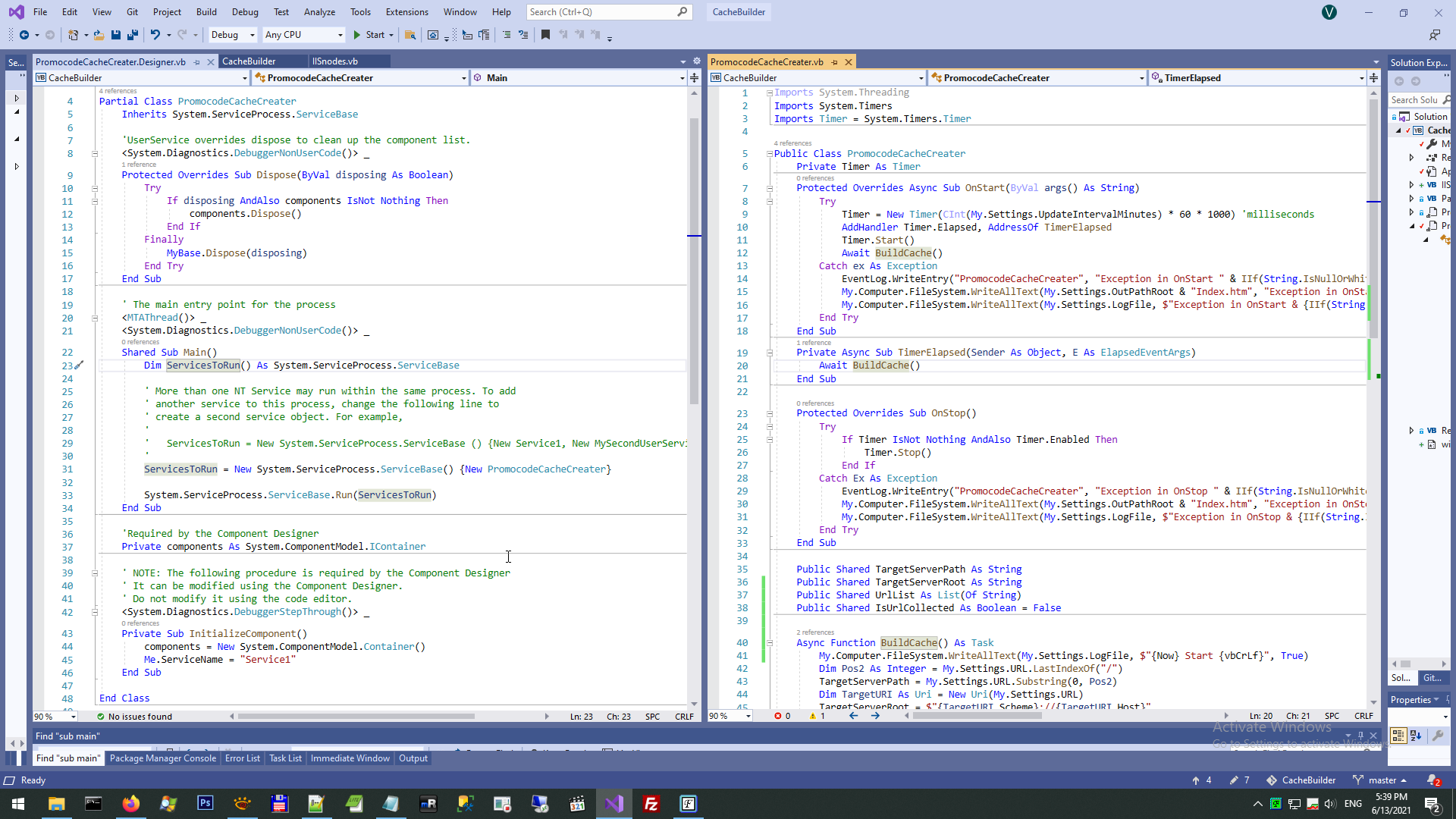Toggle pin on PromocodeCacheCreater.vb tab
1456x819 pixels.
point(834,62)
